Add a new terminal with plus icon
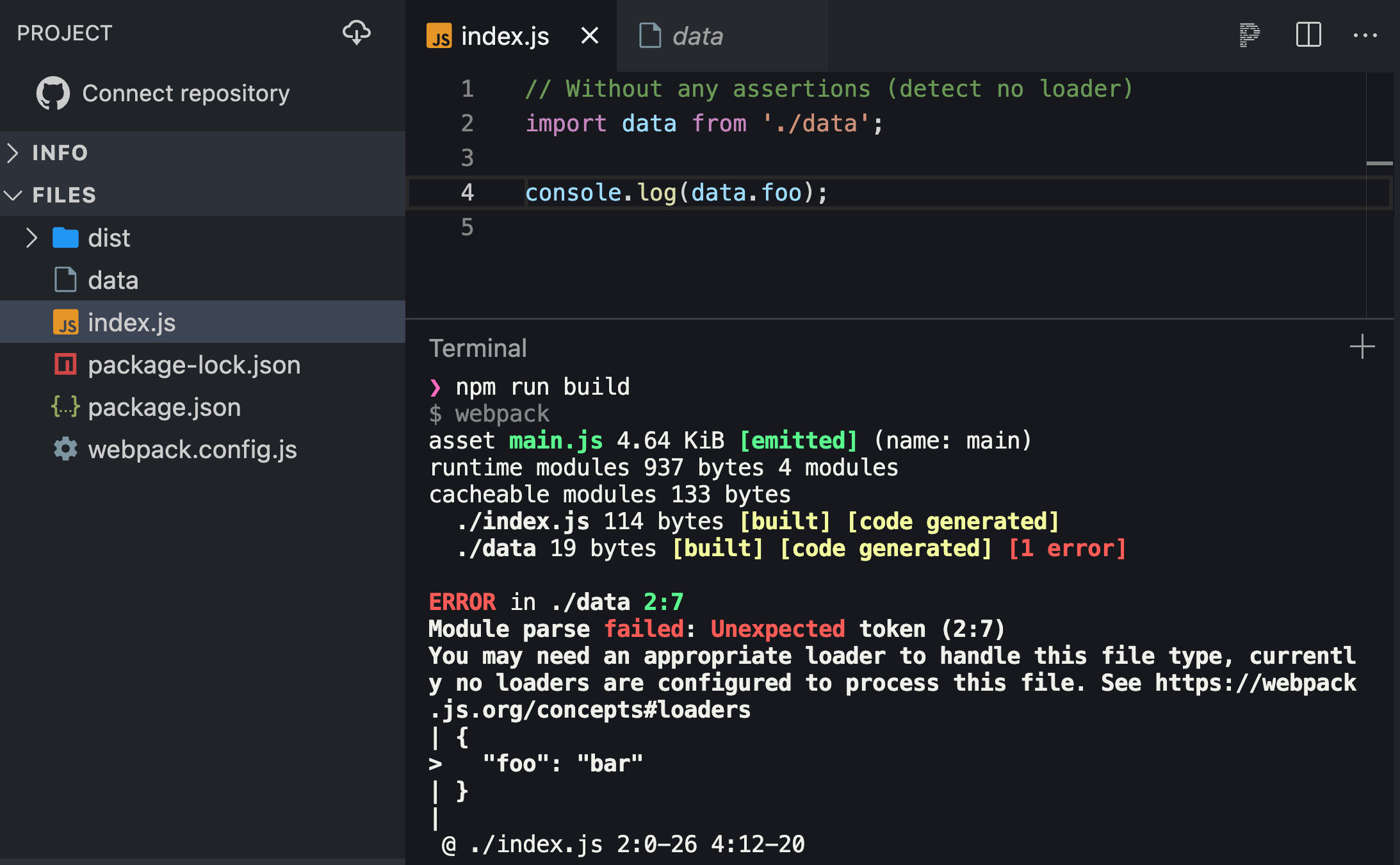 tap(1362, 347)
